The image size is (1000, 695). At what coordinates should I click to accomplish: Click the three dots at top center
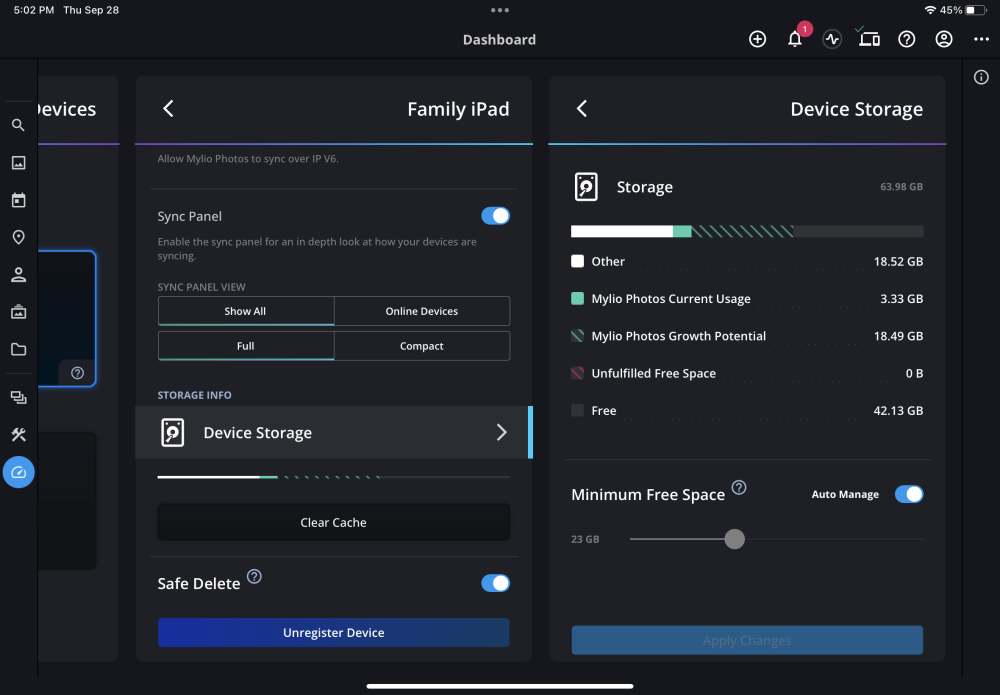[499, 10]
